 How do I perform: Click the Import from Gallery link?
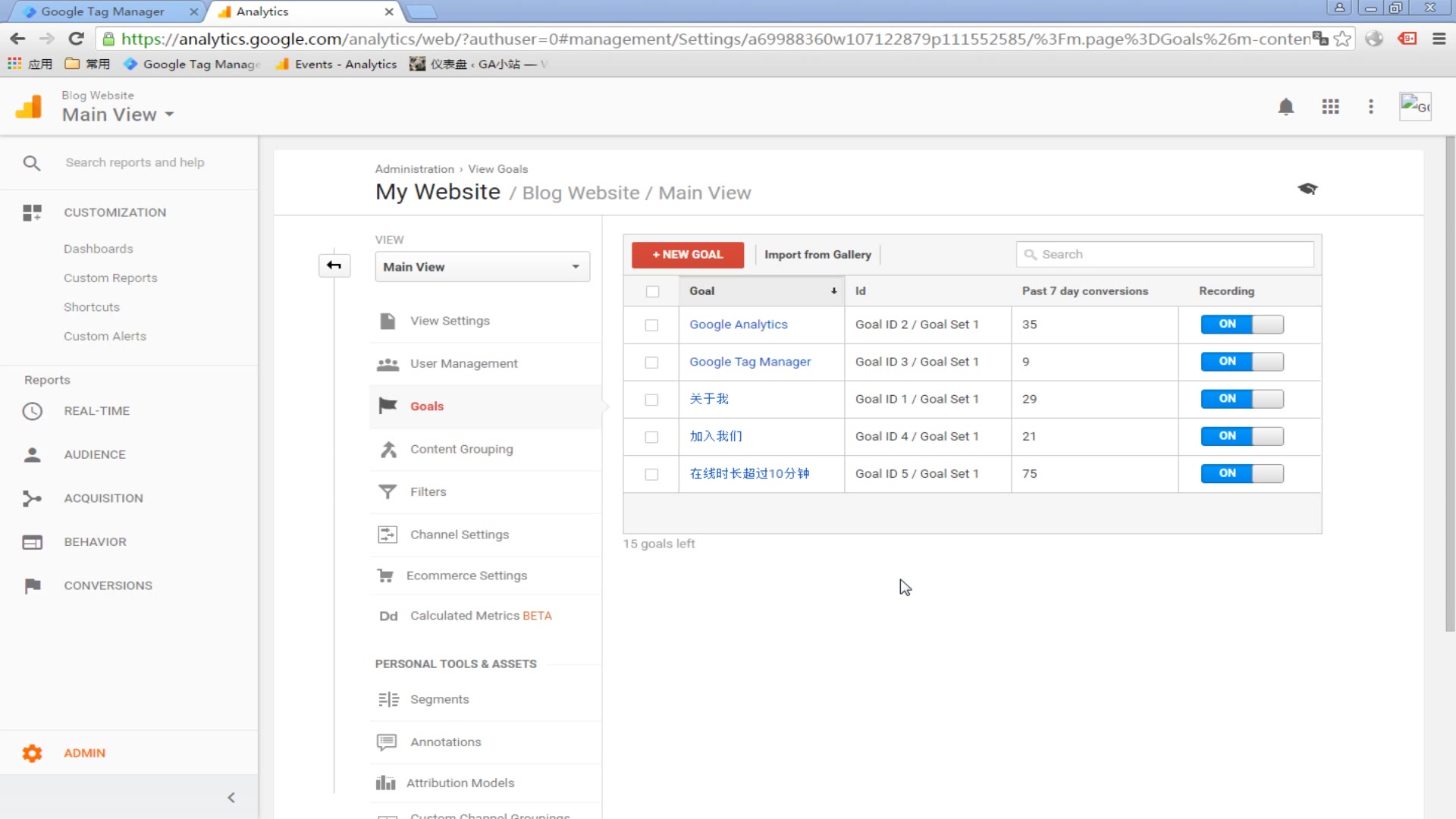[817, 255]
